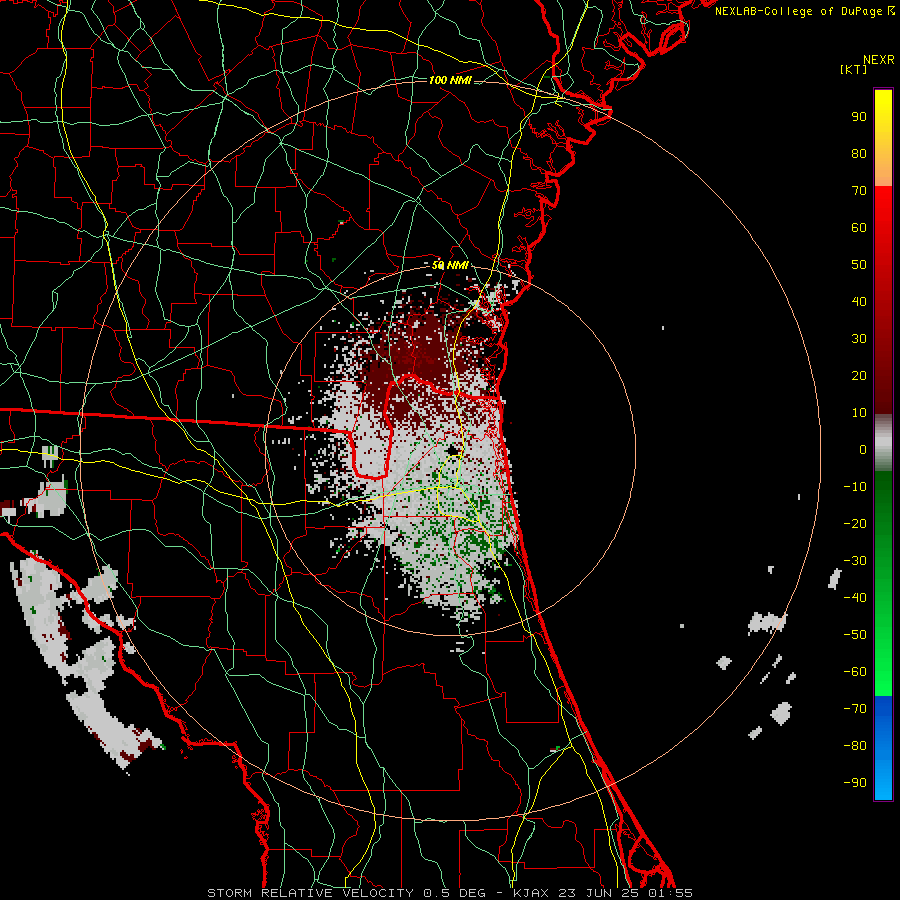Viewport: 900px width, 900px height.
Task: Click the blue band at color bar bottom
Action: pyautogui.click(x=883, y=747)
